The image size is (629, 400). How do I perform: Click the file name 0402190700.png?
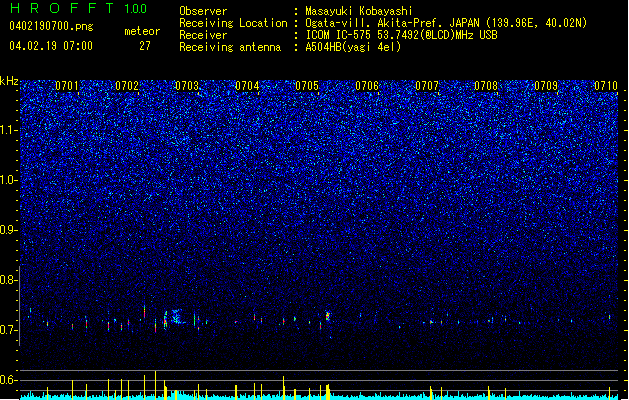pyautogui.click(x=51, y=27)
